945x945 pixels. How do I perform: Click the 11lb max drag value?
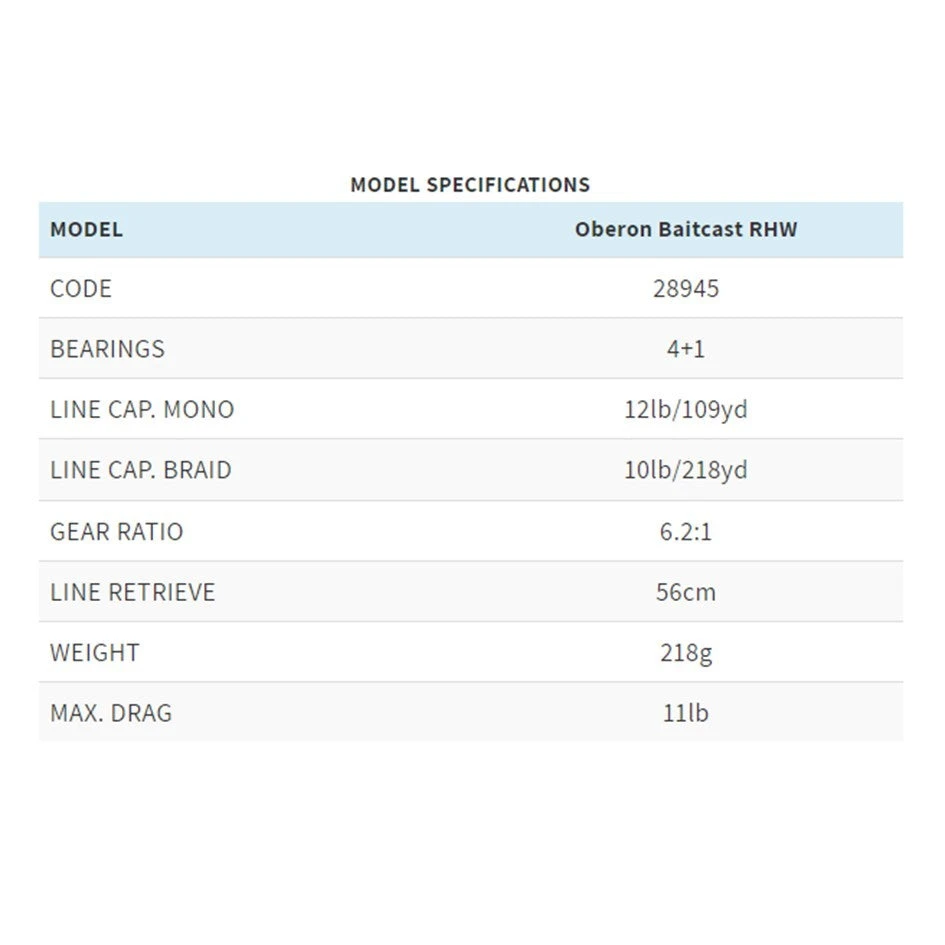[x=686, y=713]
